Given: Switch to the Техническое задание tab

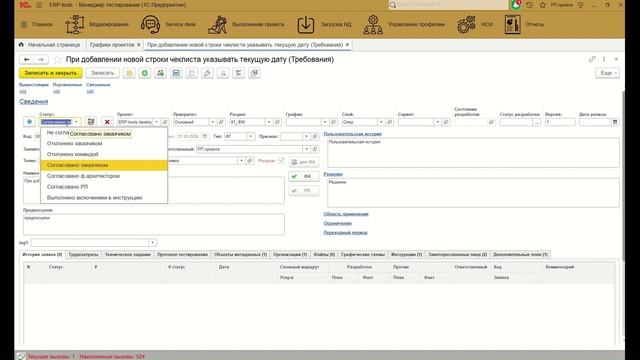Looking at the screenshot, I should pos(128,254).
